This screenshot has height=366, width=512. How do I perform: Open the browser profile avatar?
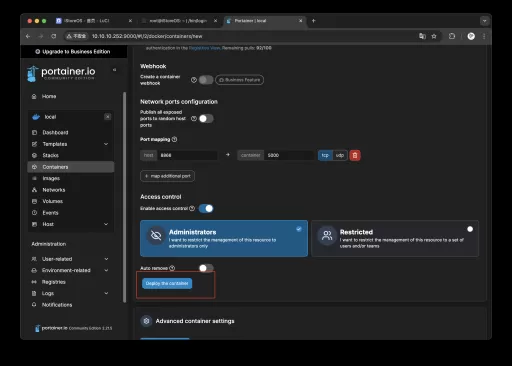471,36
